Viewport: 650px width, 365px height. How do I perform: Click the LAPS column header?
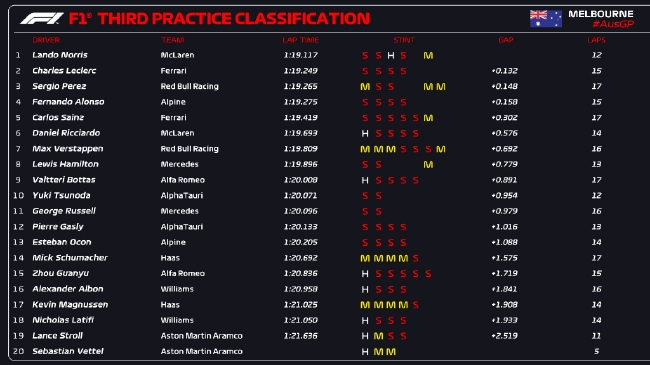596,40
